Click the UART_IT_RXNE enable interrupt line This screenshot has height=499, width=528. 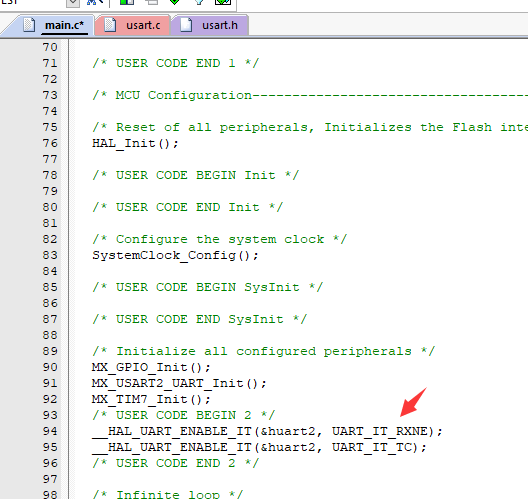(267, 431)
